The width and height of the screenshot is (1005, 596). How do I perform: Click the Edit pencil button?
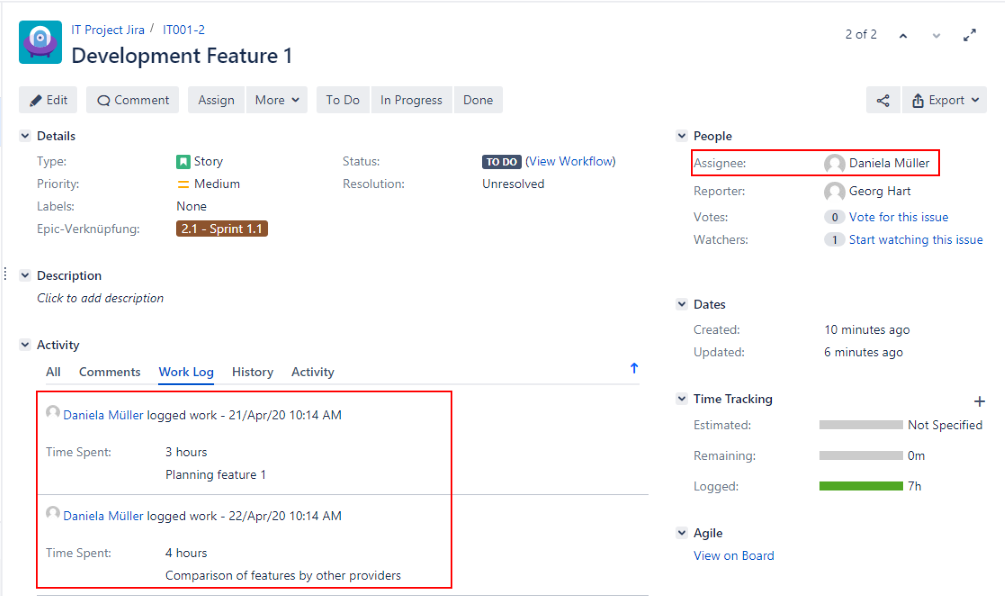(x=49, y=100)
